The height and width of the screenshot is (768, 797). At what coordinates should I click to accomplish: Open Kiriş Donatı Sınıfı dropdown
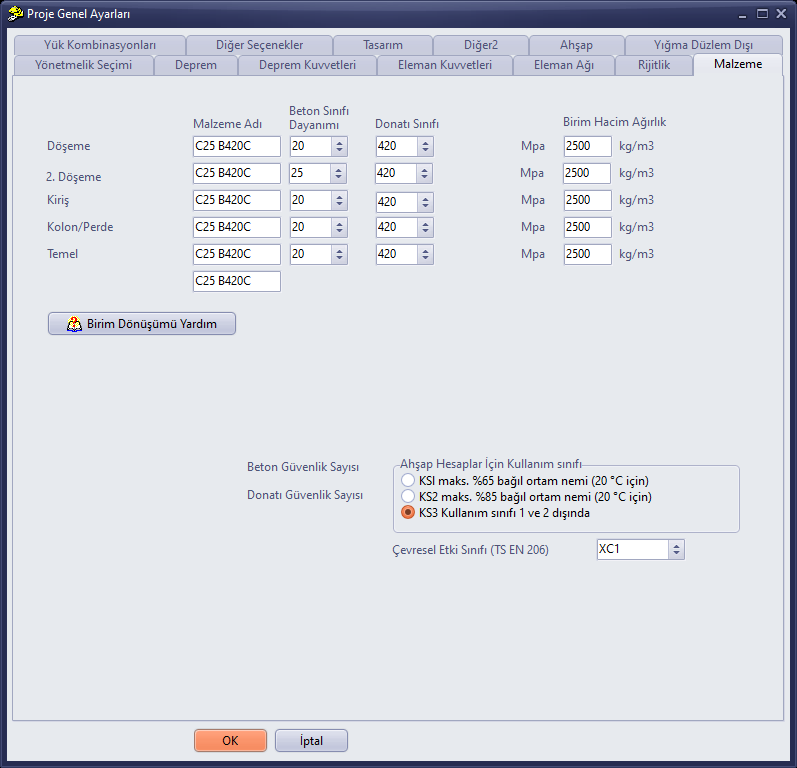click(x=425, y=202)
